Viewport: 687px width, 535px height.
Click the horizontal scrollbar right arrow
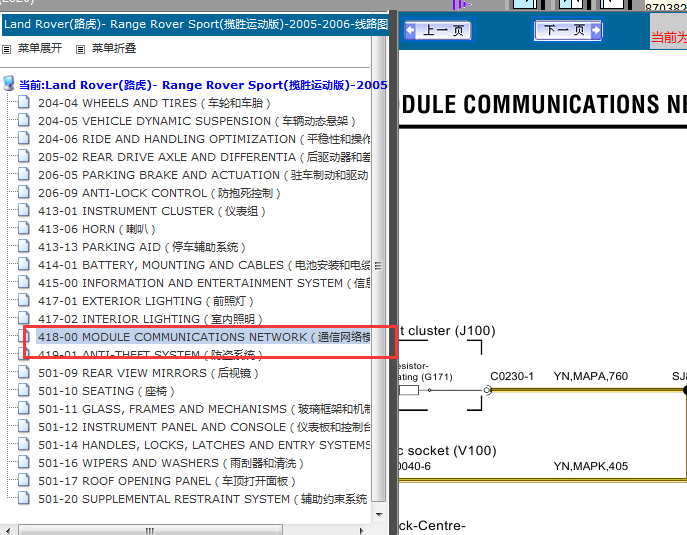point(361,531)
